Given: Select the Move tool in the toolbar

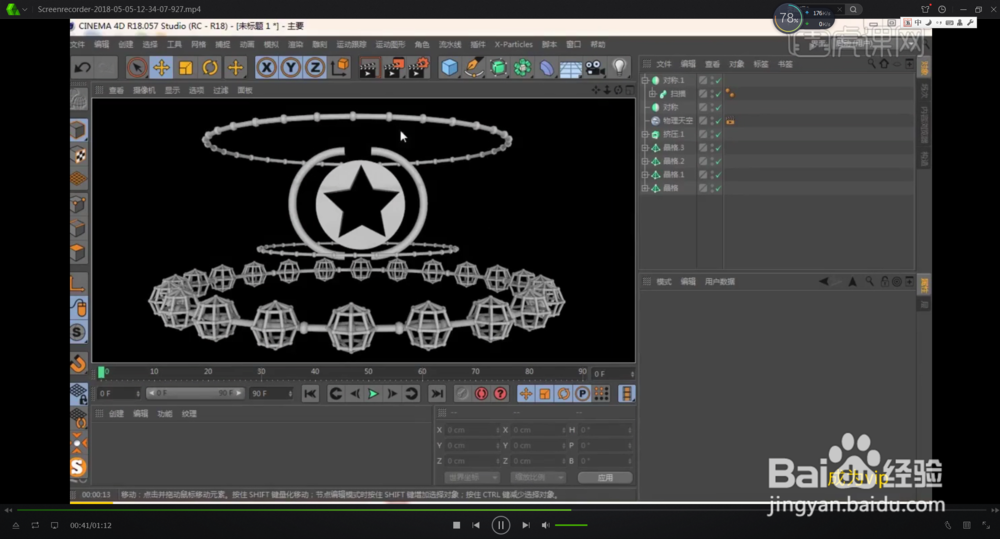Looking at the screenshot, I should coord(161,68).
